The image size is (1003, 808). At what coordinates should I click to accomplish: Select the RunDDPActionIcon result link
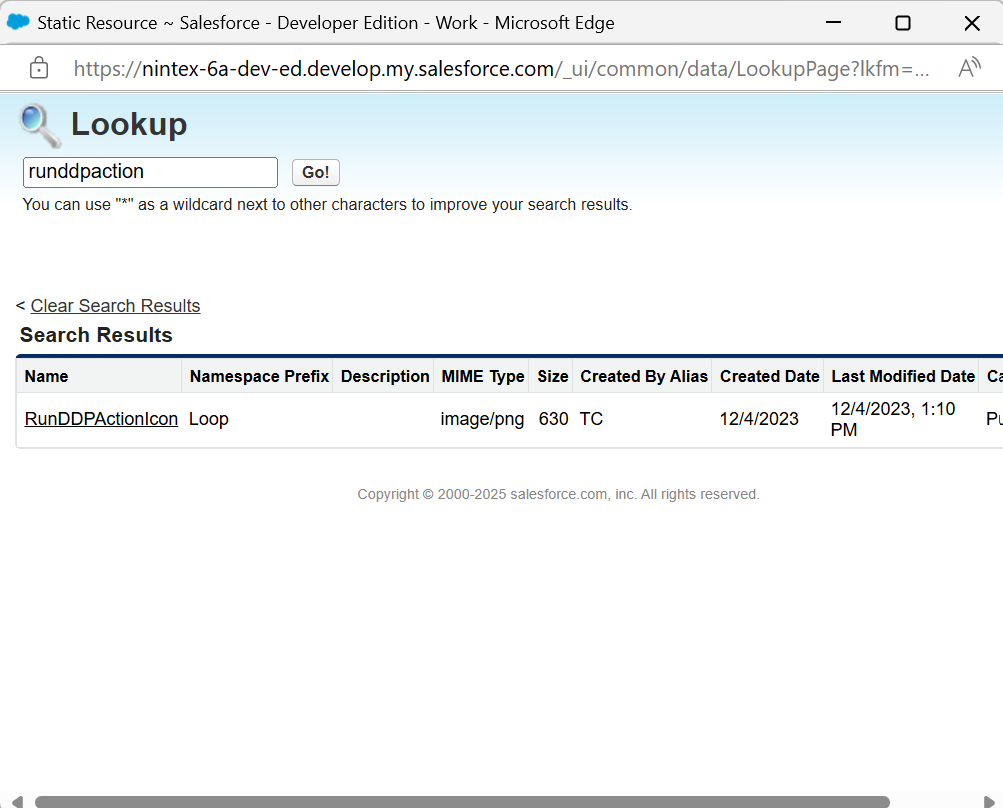pos(101,419)
